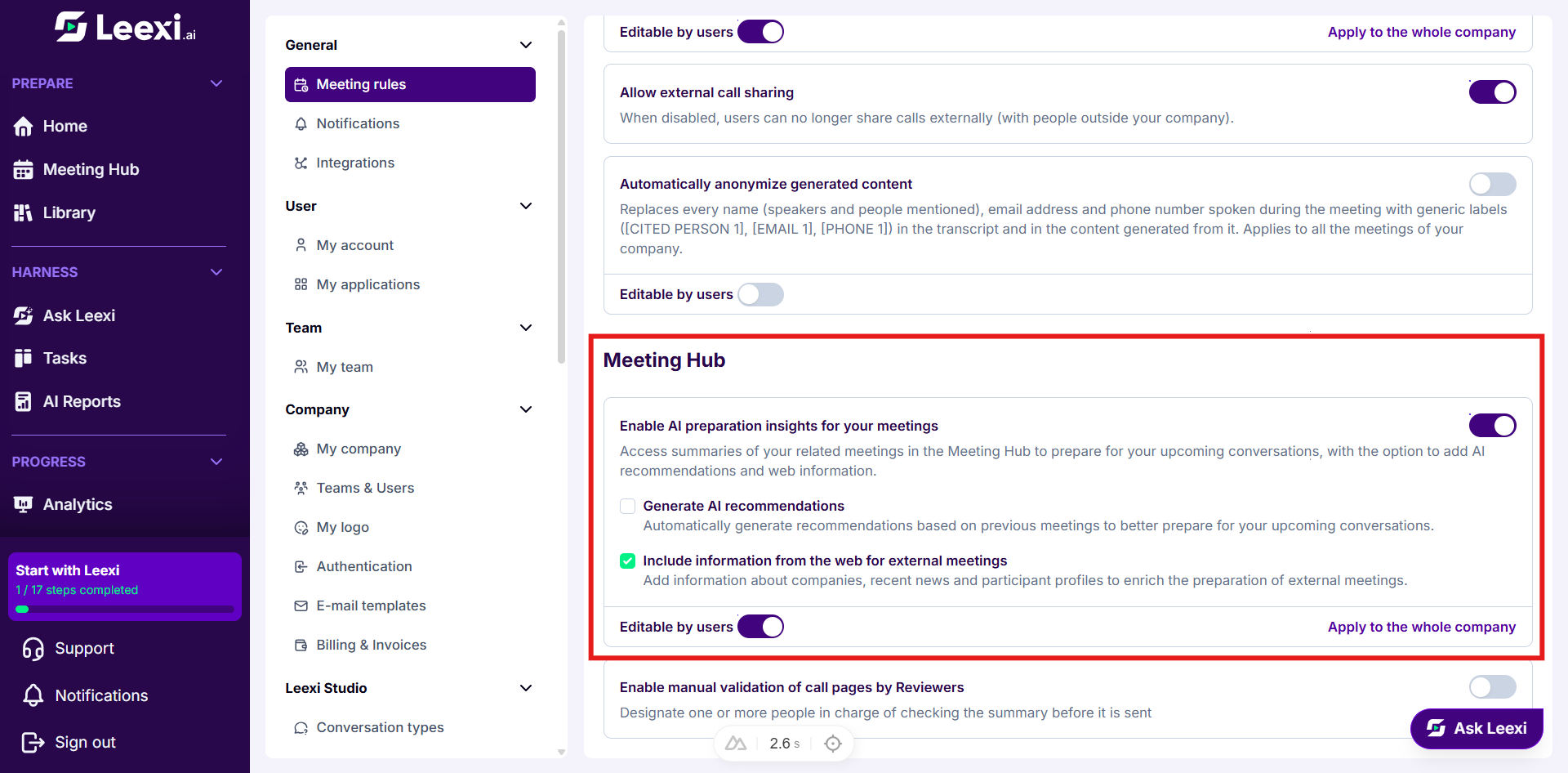Click the Support headset icon
Screen dimensions: 1568x773
(33, 649)
